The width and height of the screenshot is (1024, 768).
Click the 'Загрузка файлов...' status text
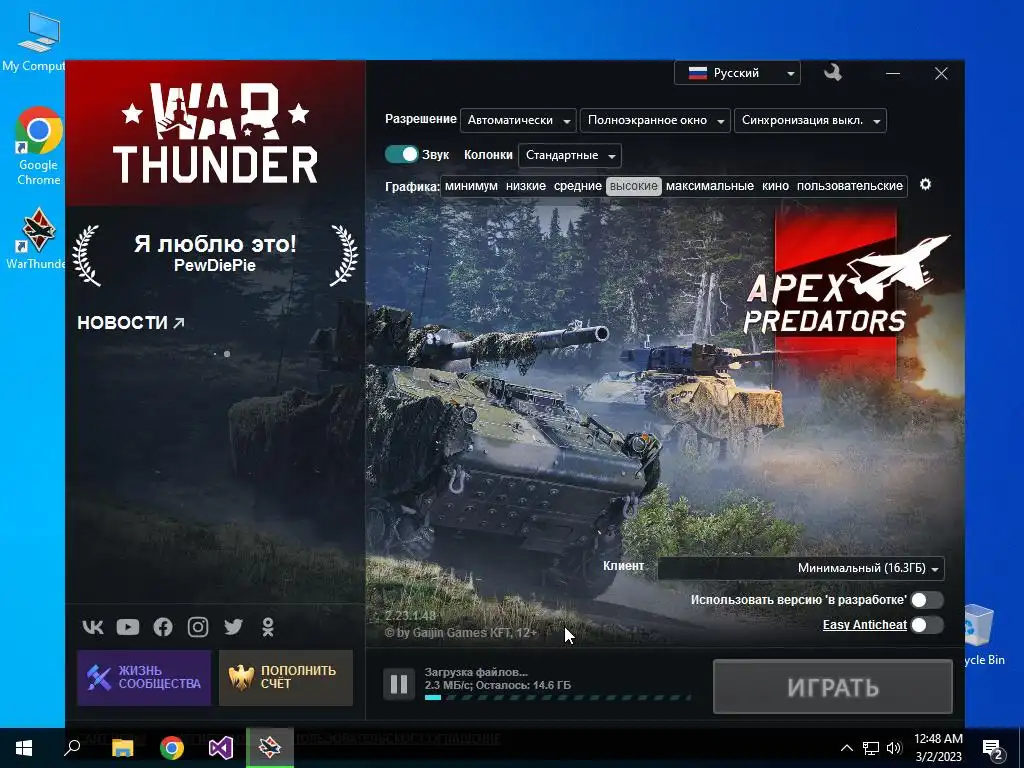(x=476, y=672)
